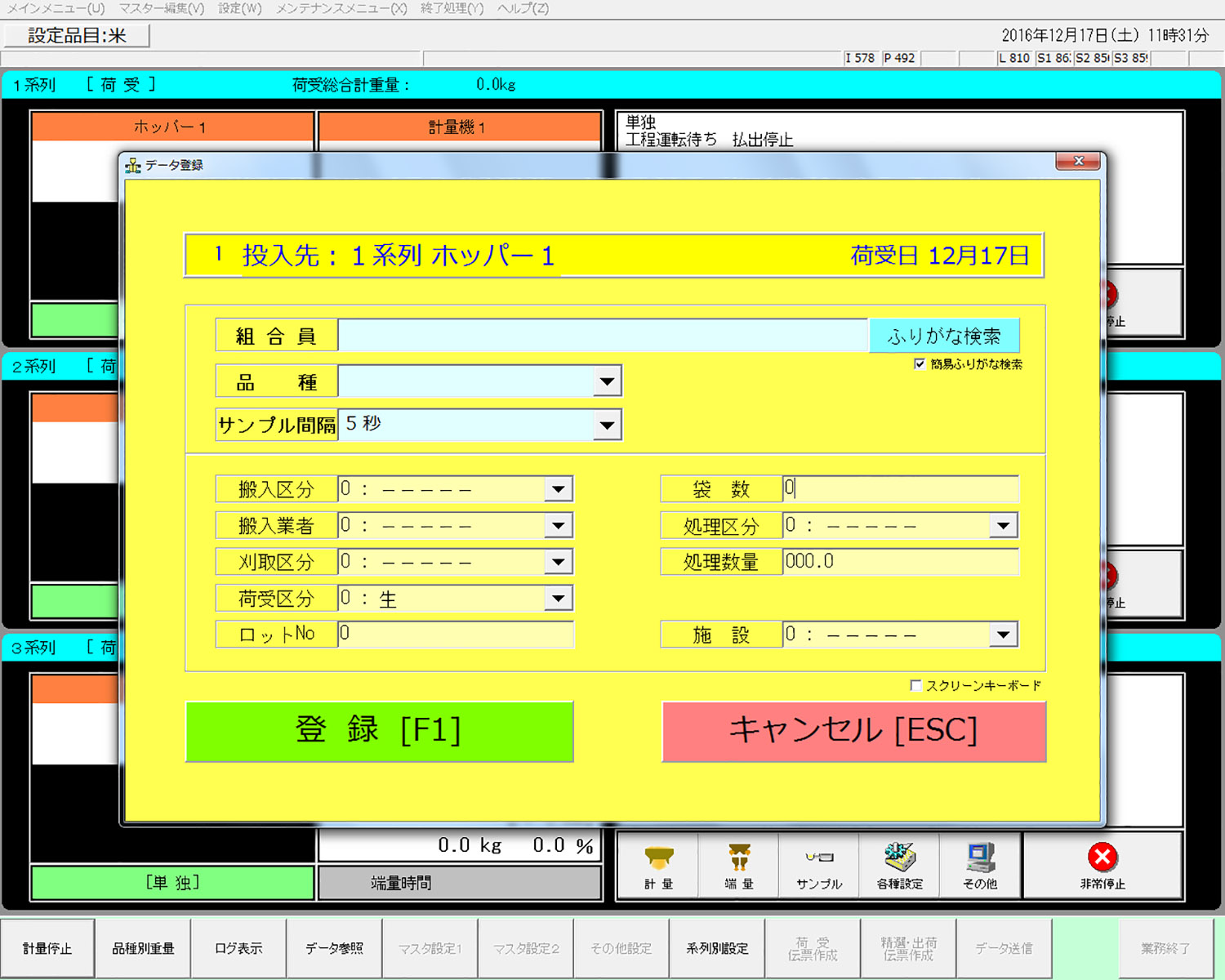1225x980 pixels.
Task: Click the 計量 weighing icon
Action: (658, 866)
